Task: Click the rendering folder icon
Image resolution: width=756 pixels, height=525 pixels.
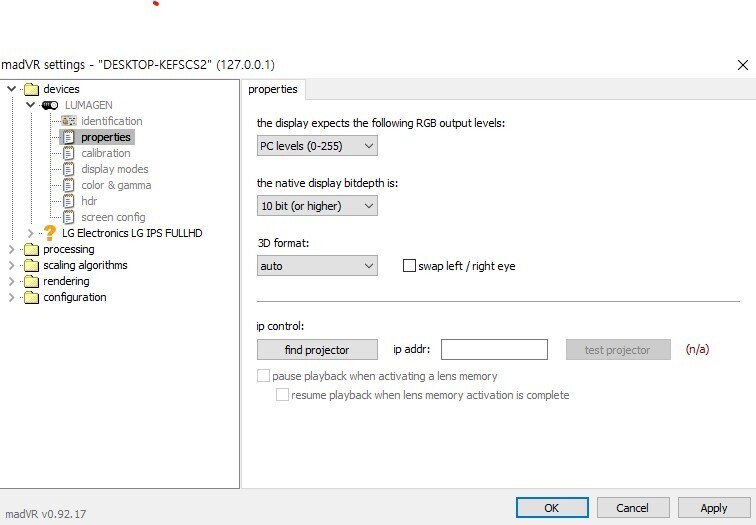Action: point(31,281)
